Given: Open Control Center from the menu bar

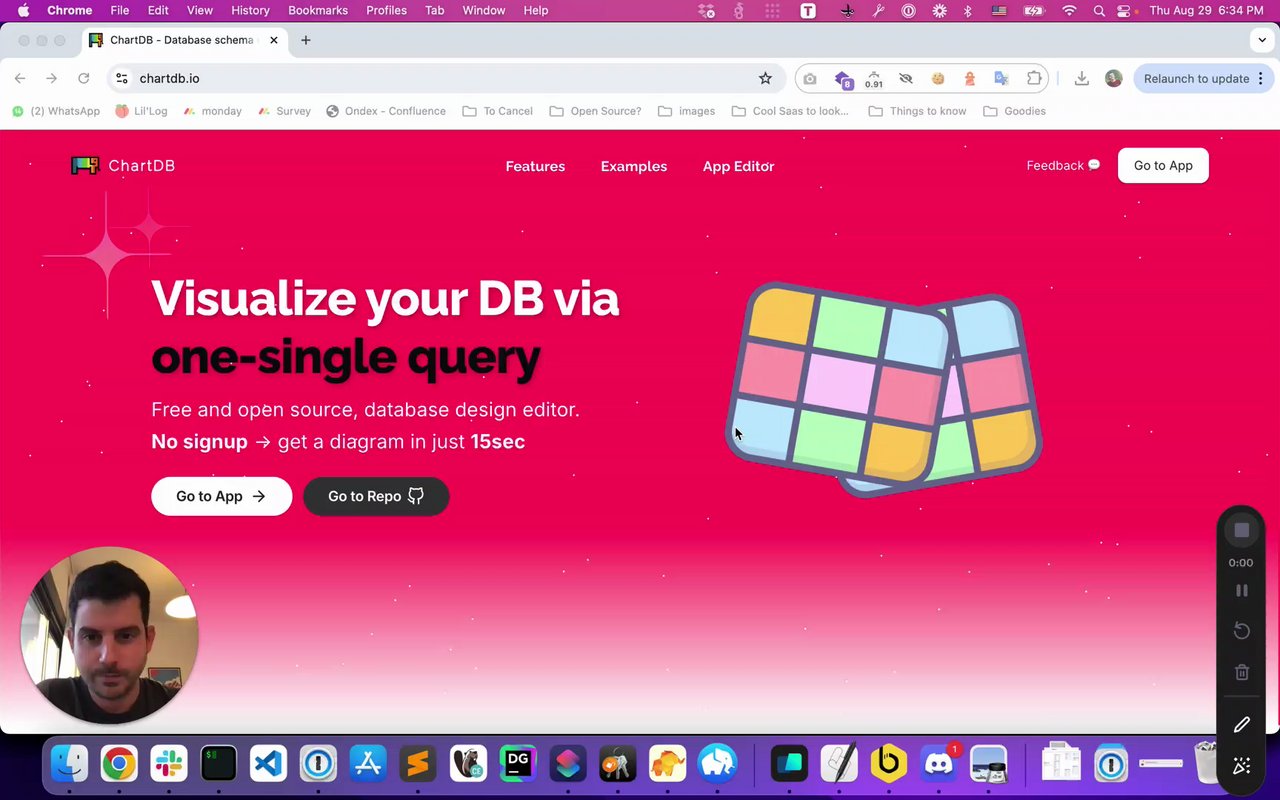Looking at the screenshot, I should [x=1124, y=10].
